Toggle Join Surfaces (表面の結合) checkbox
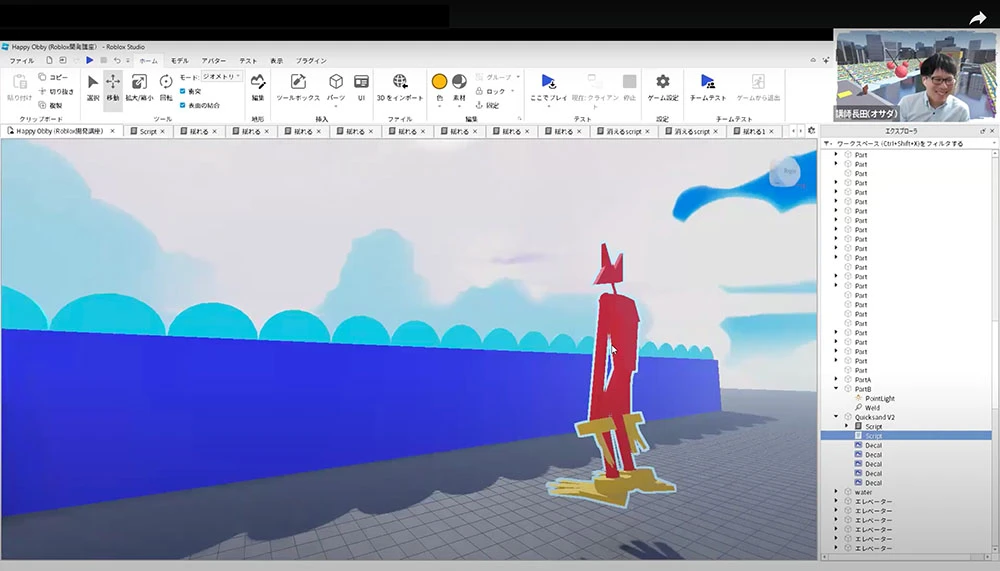This screenshot has width=1000, height=571. click(x=182, y=105)
